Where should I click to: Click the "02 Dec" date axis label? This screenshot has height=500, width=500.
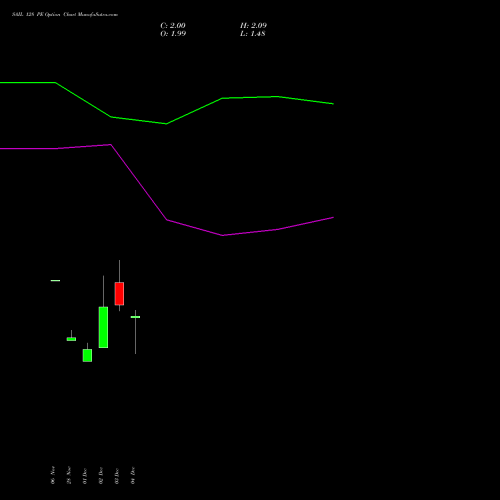[x=101, y=475]
